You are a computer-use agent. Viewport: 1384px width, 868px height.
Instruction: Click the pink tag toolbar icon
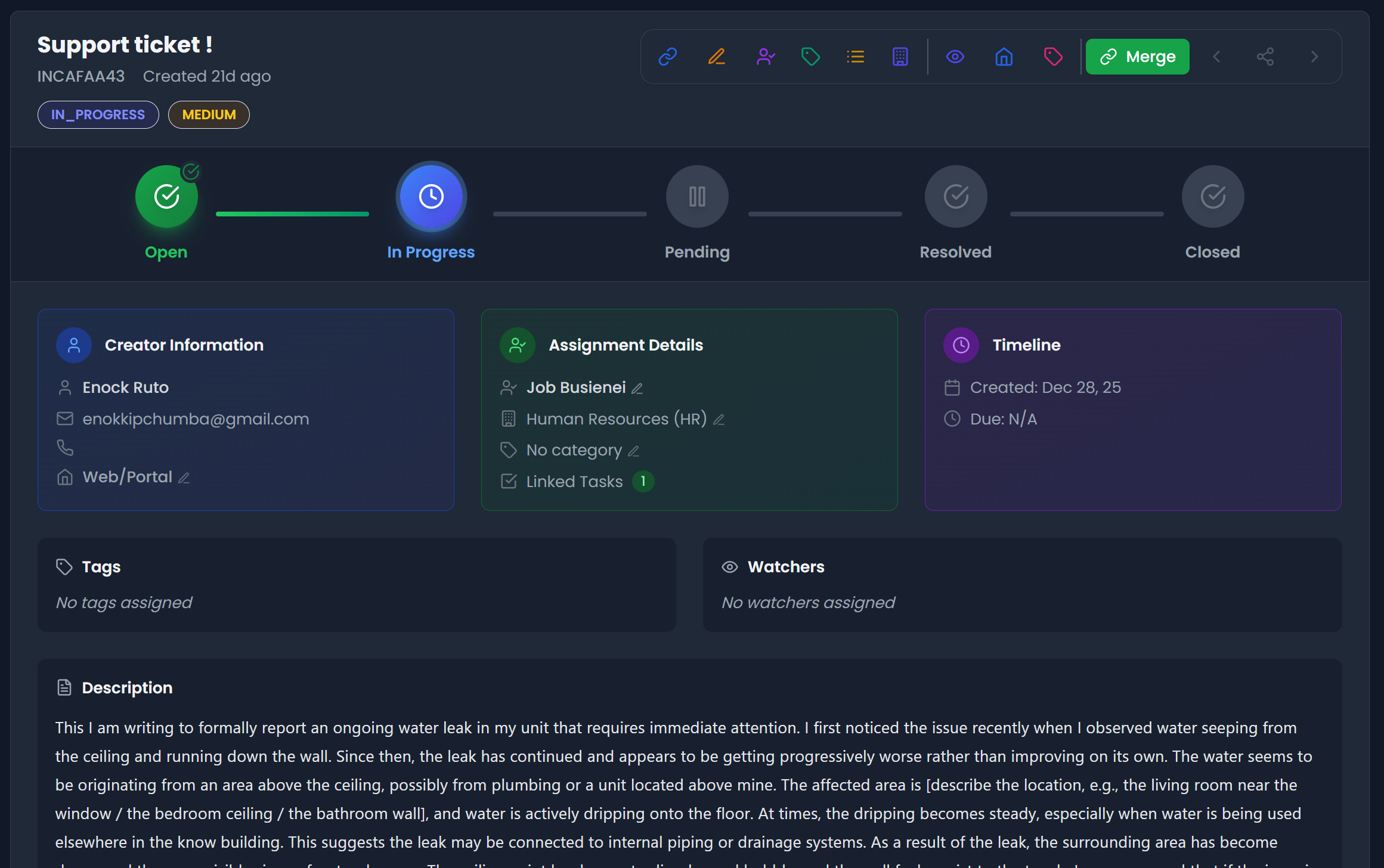pos(1053,57)
